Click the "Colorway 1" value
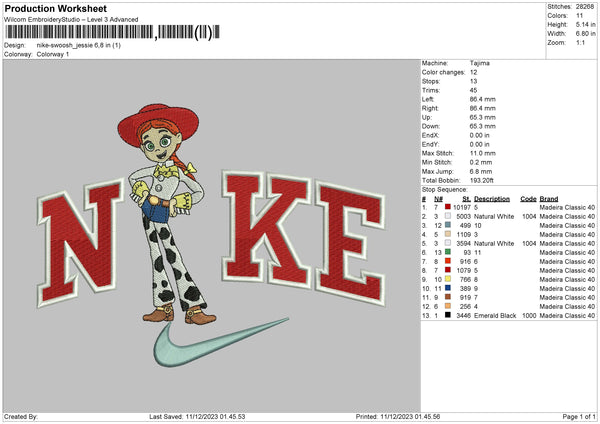This screenshot has height=424, width=600. [x=53, y=54]
